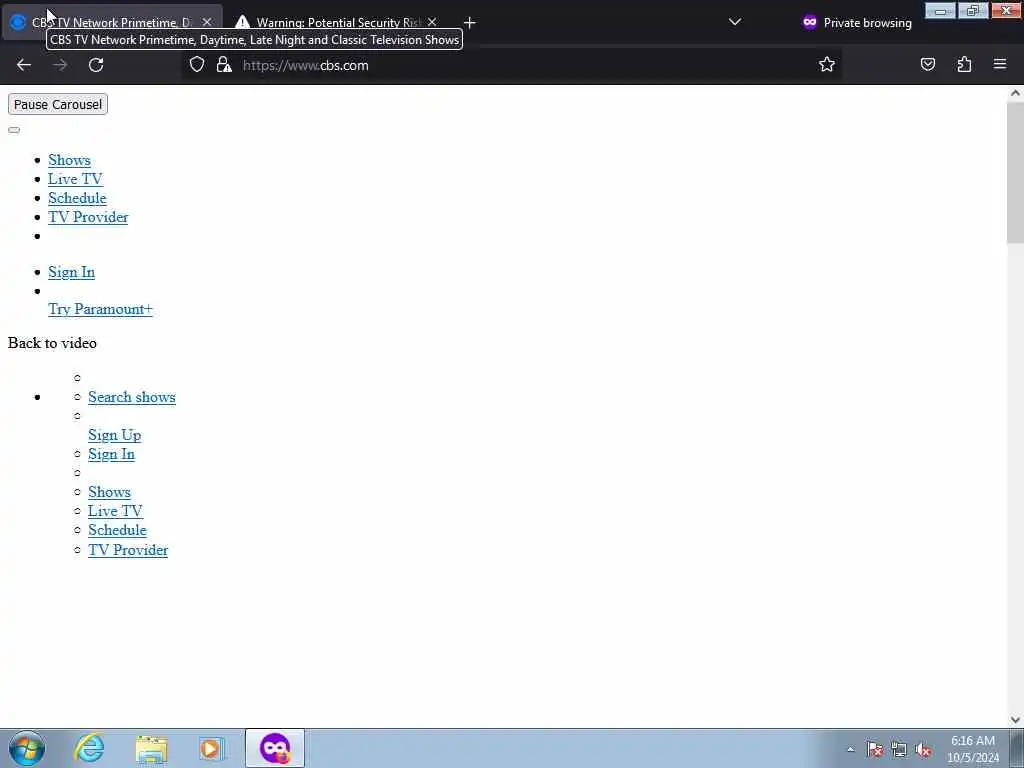This screenshot has width=1024, height=768.
Task: Open the Schedule link in the top list
Action: (x=77, y=198)
